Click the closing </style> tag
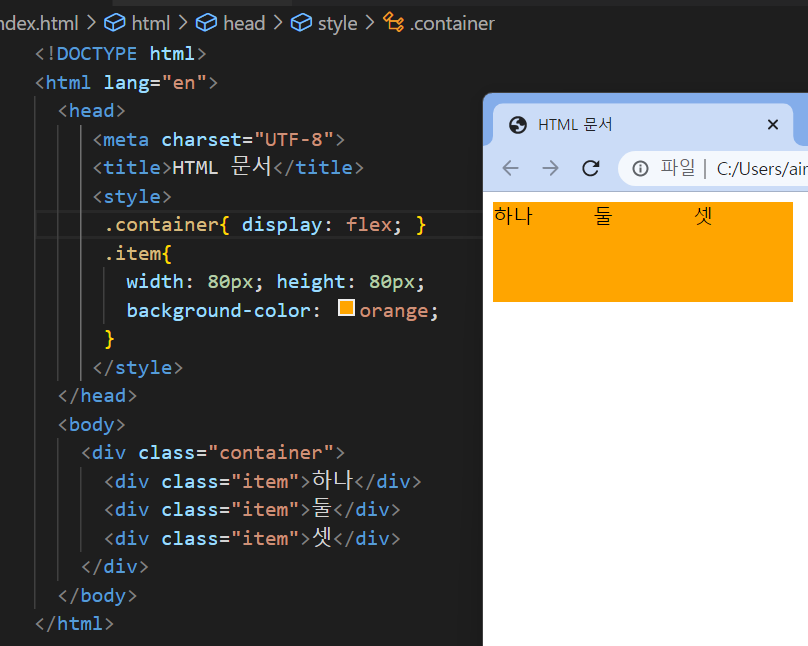The height and width of the screenshot is (646, 808). (138, 368)
